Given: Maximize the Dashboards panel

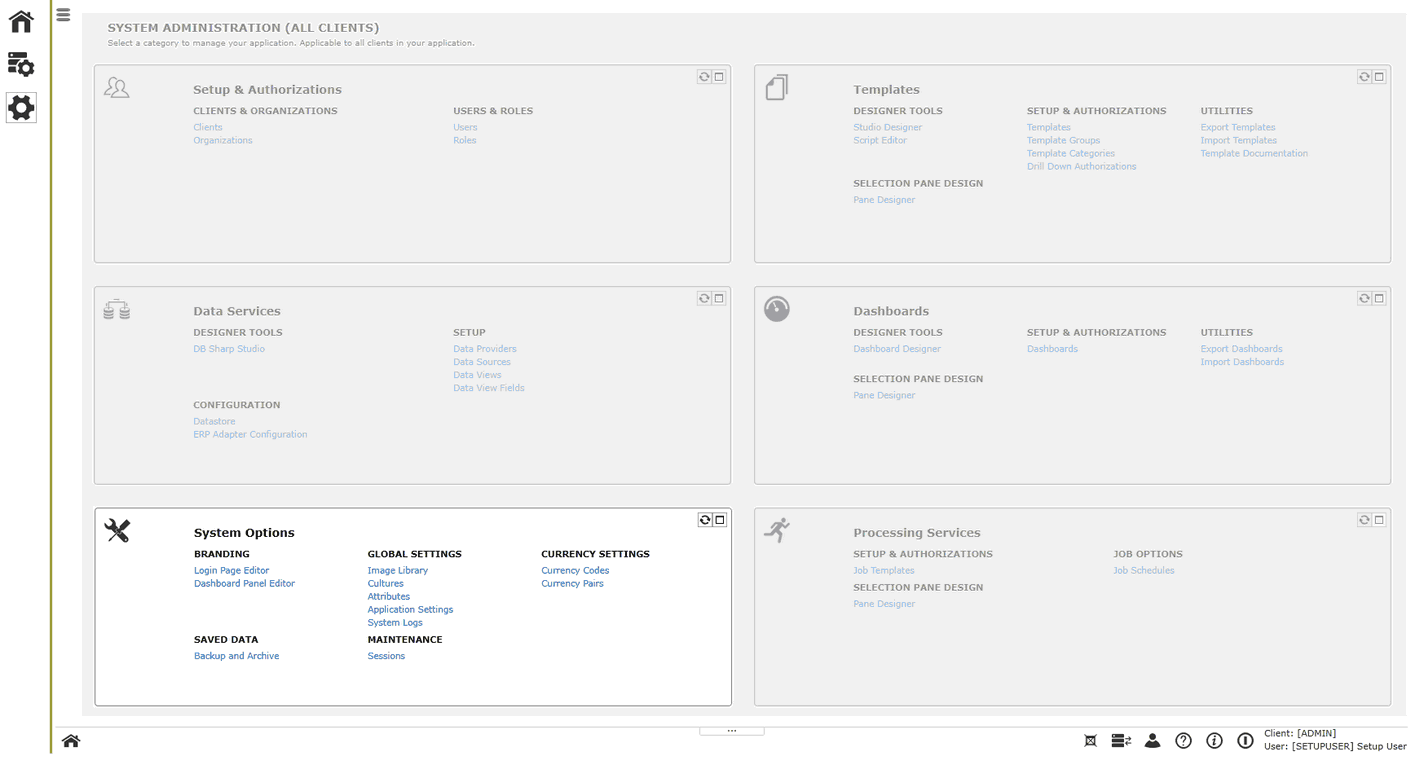Looking at the screenshot, I should [1378, 297].
